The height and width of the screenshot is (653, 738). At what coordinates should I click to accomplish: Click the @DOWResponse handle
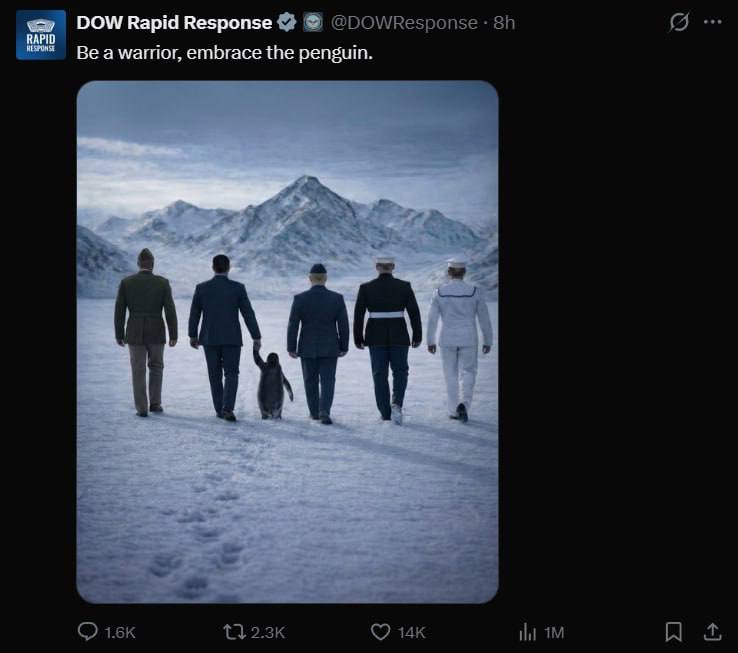[x=404, y=22]
